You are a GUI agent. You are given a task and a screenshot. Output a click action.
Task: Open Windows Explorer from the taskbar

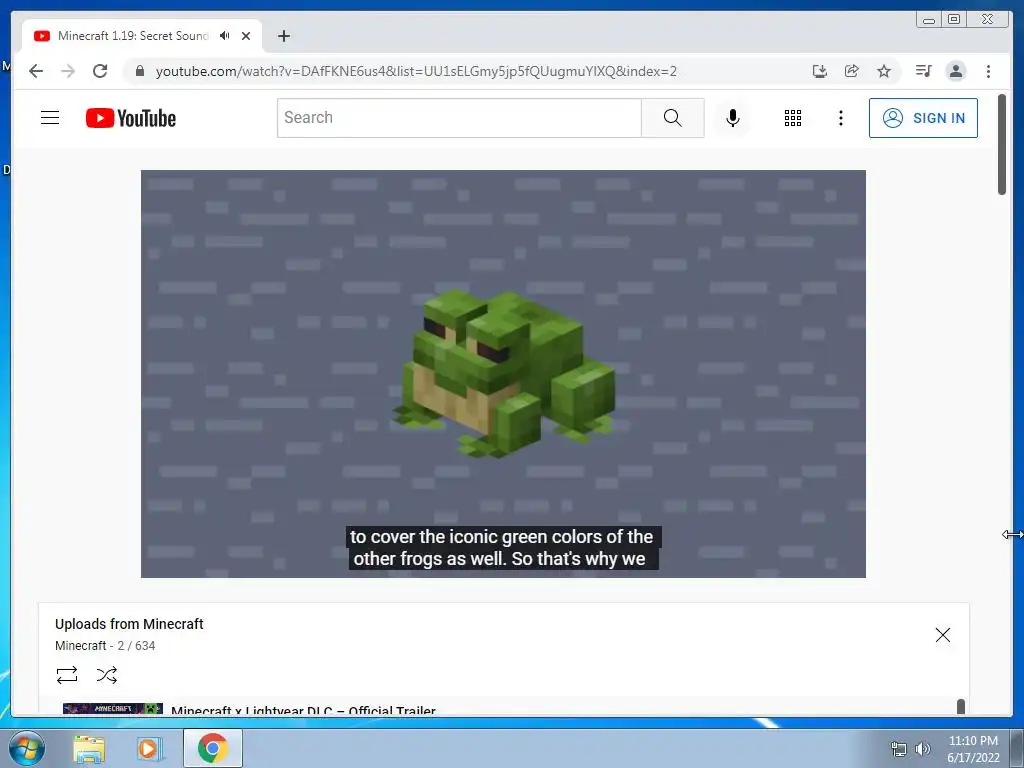click(x=89, y=749)
